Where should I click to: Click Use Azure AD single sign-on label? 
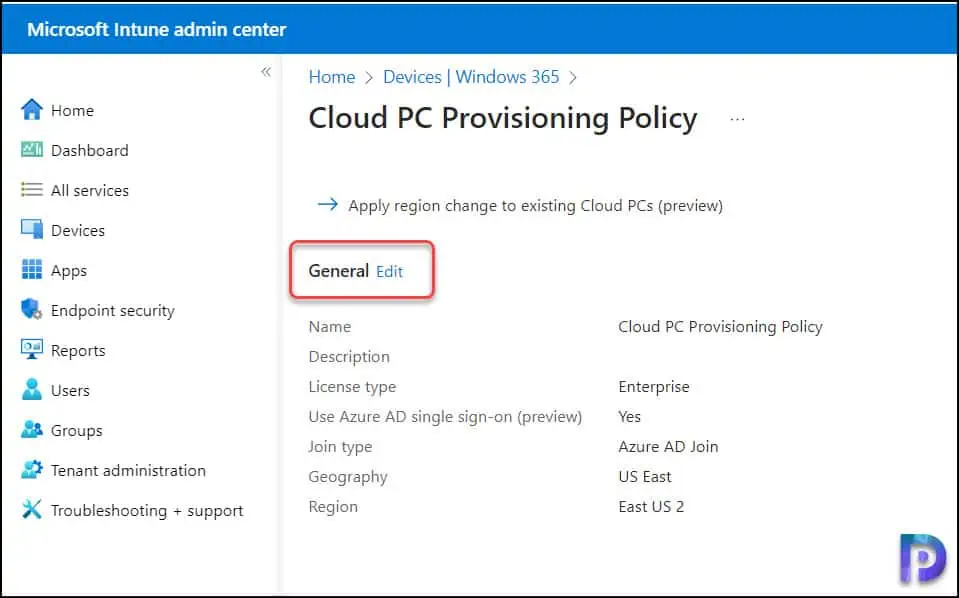tap(445, 417)
